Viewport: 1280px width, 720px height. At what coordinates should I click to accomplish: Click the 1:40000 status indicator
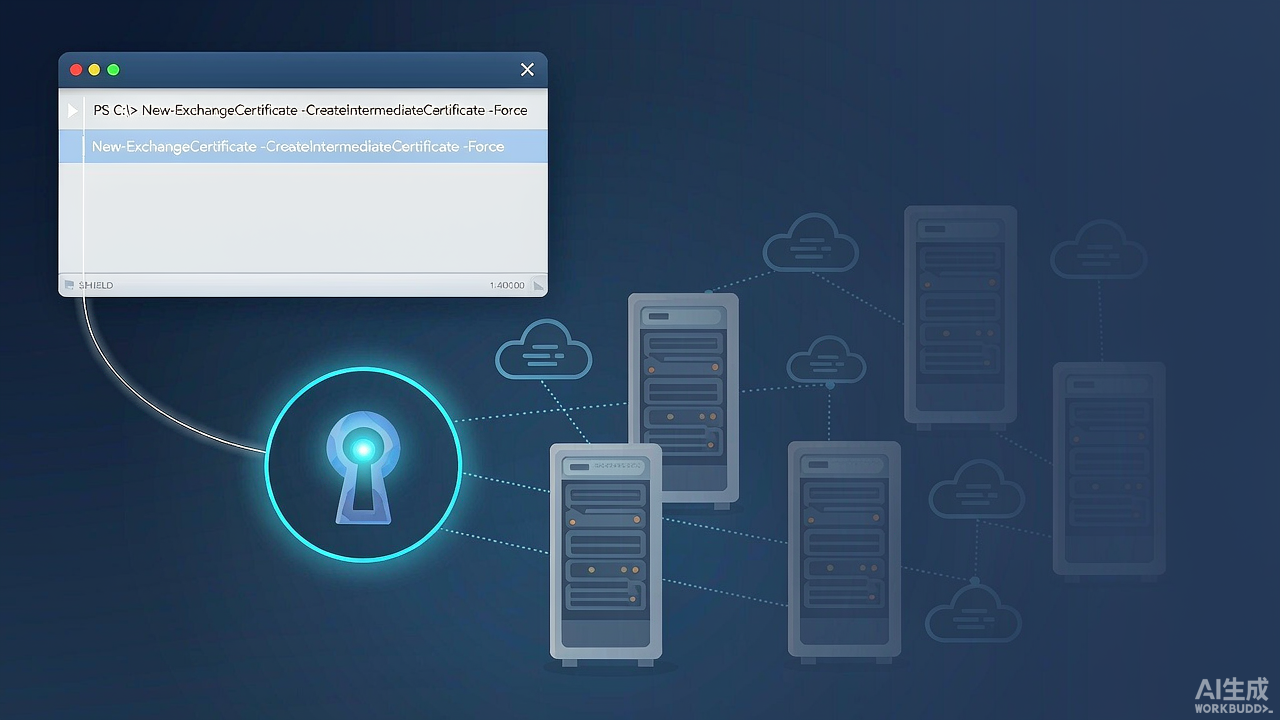[x=507, y=285]
